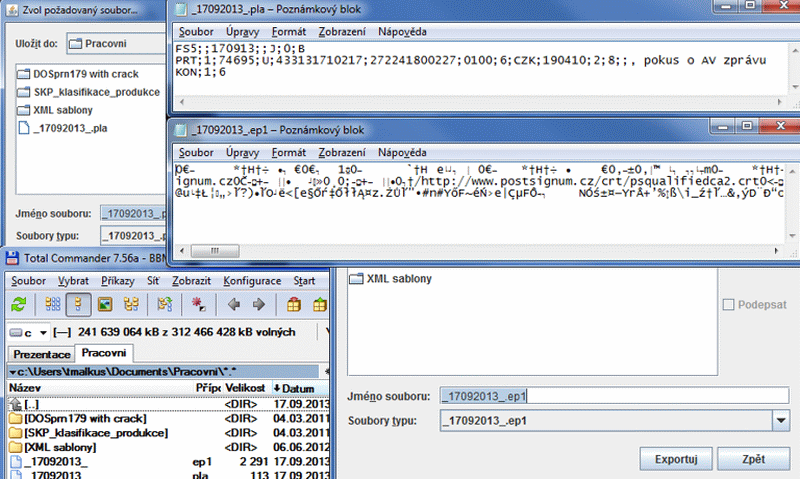Select [SKP_klasifikace_produkce] folder in Total Commander
This screenshot has width=800, height=479.
[x=168, y=433]
